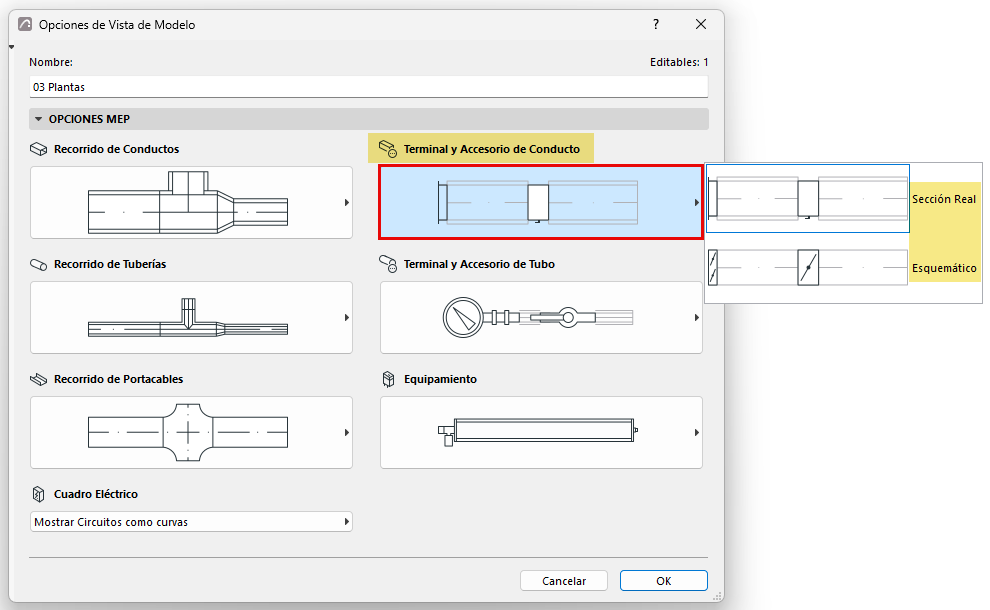The width and height of the screenshot is (990, 610).
Task: Open Mostrar Circuitos como curvas dropdown
Action: pos(191,522)
